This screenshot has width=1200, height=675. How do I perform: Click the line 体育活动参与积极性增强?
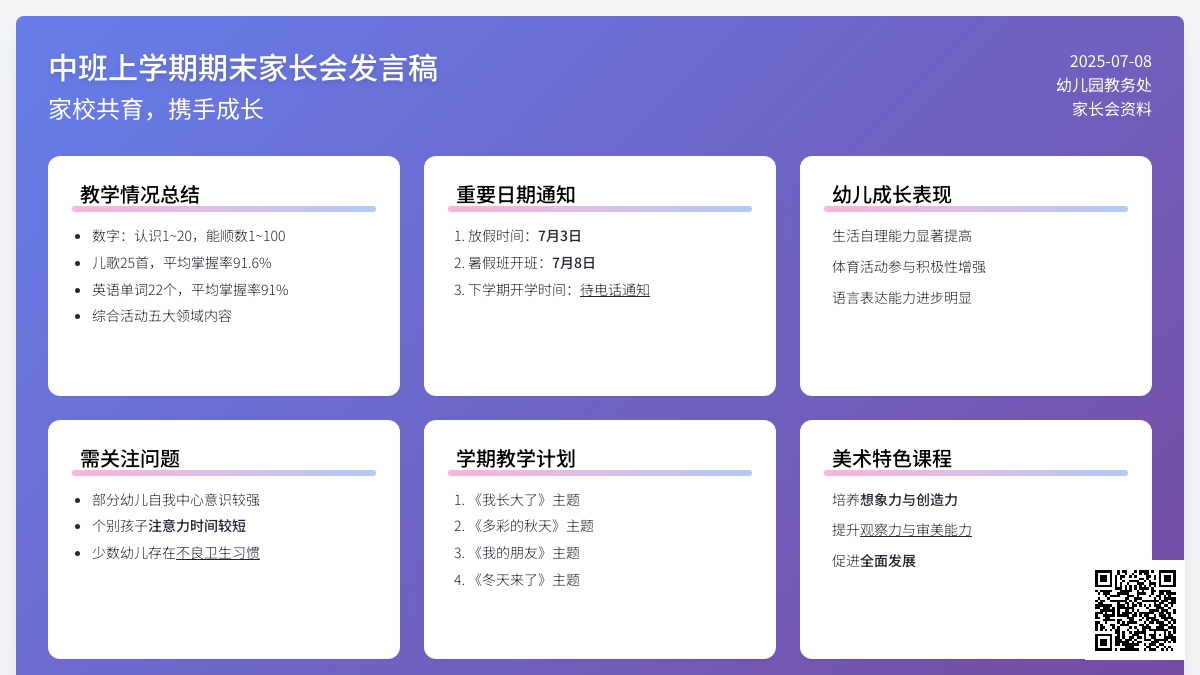tap(909, 267)
